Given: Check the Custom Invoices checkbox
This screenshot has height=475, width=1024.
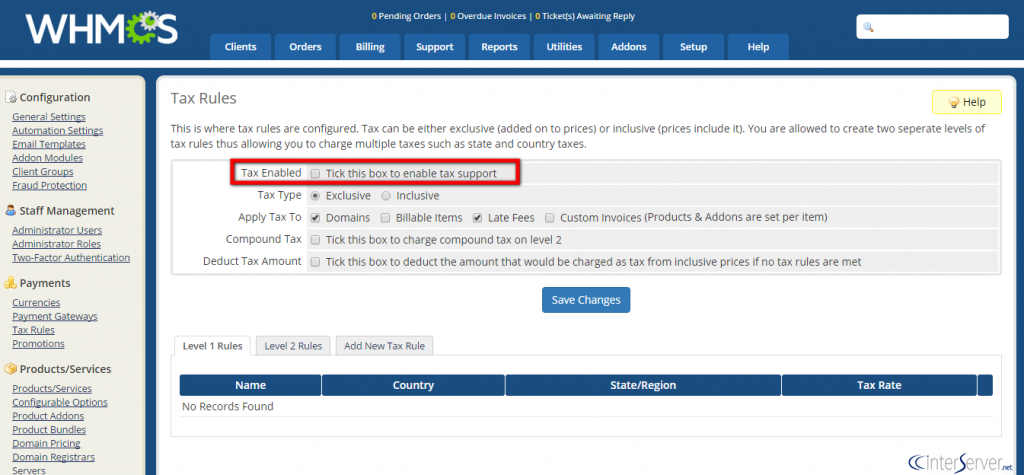Looking at the screenshot, I should click(x=550, y=217).
